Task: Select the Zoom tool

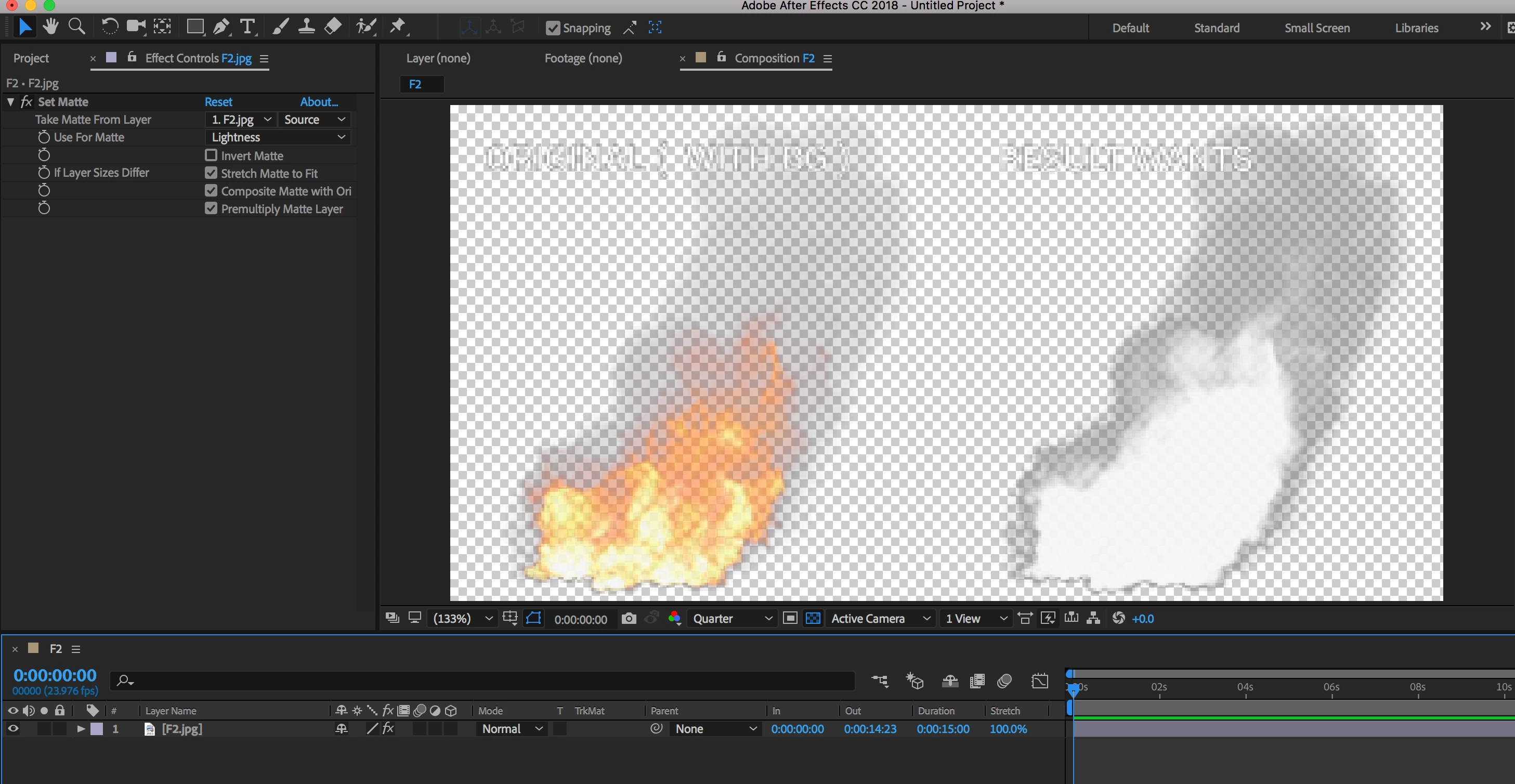Action: click(x=76, y=27)
